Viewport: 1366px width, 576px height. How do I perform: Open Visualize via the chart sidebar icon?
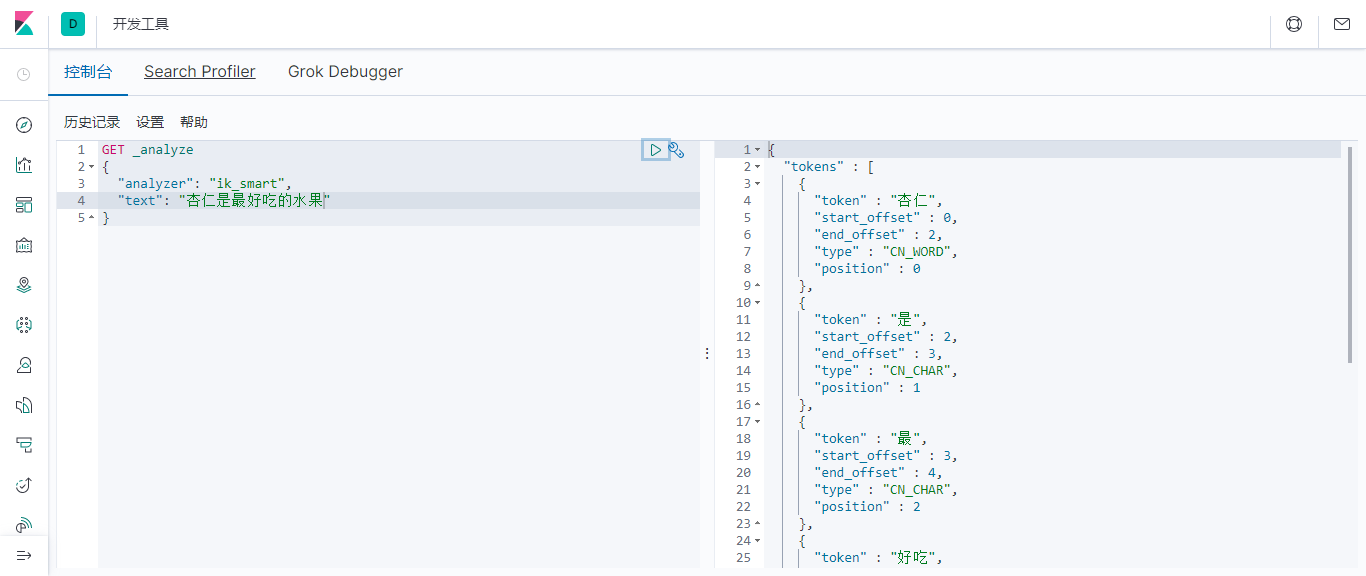24,165
